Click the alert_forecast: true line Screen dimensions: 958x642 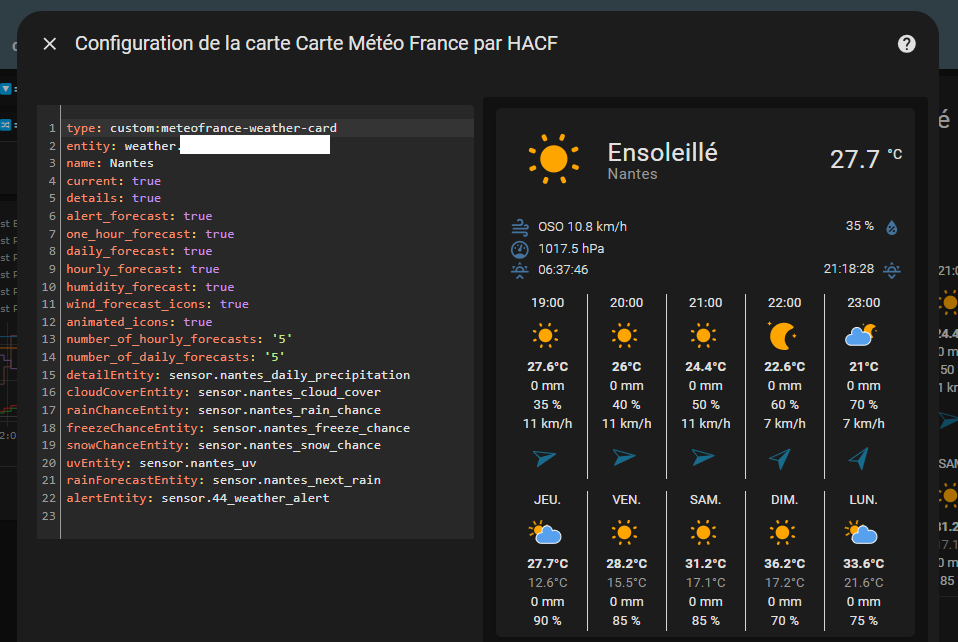pyautogui.click(x=139, y=216)
